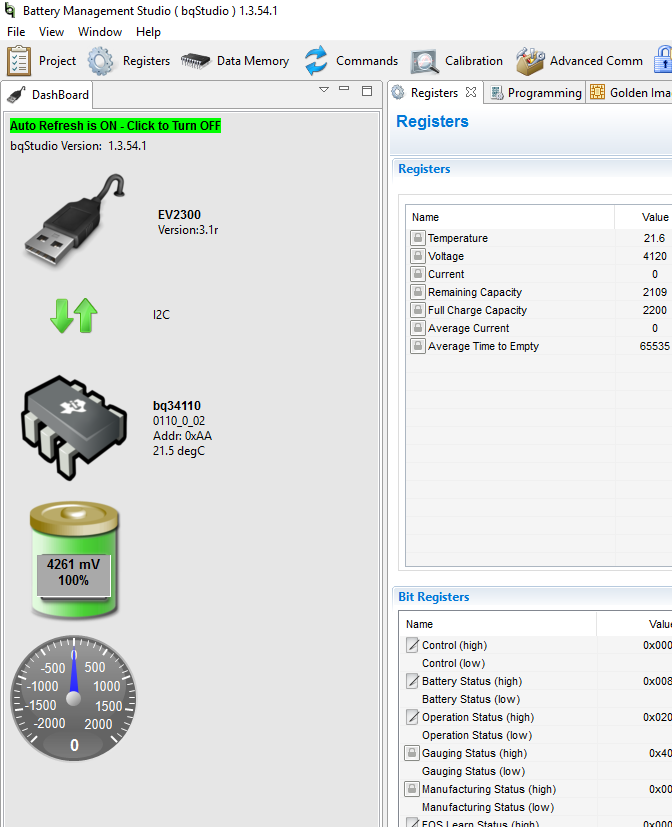
Task: Close the Registers tab
Action: (x=471, y=92)
